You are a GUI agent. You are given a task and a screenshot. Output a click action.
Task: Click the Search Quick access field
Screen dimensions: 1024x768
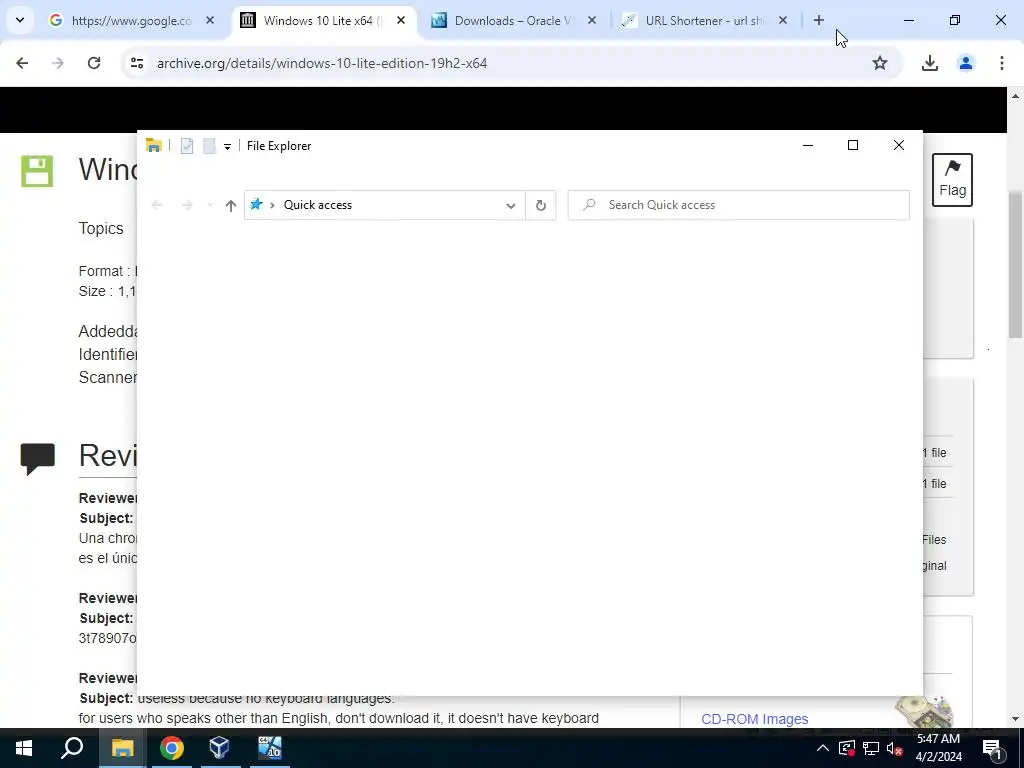coord(739,205)
